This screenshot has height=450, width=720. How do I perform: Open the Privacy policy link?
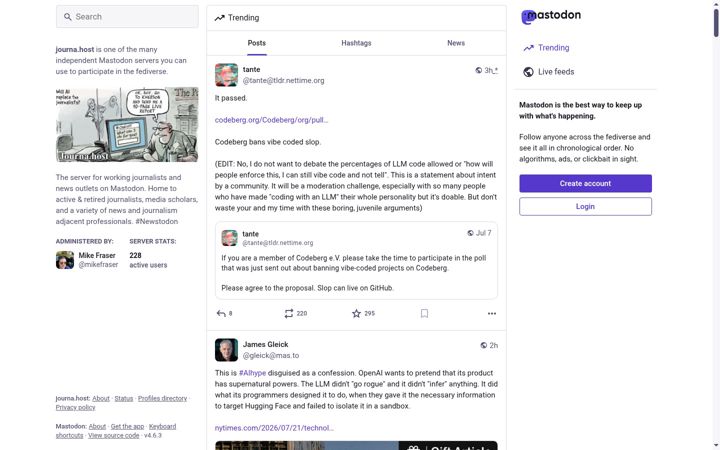point(75,408)
